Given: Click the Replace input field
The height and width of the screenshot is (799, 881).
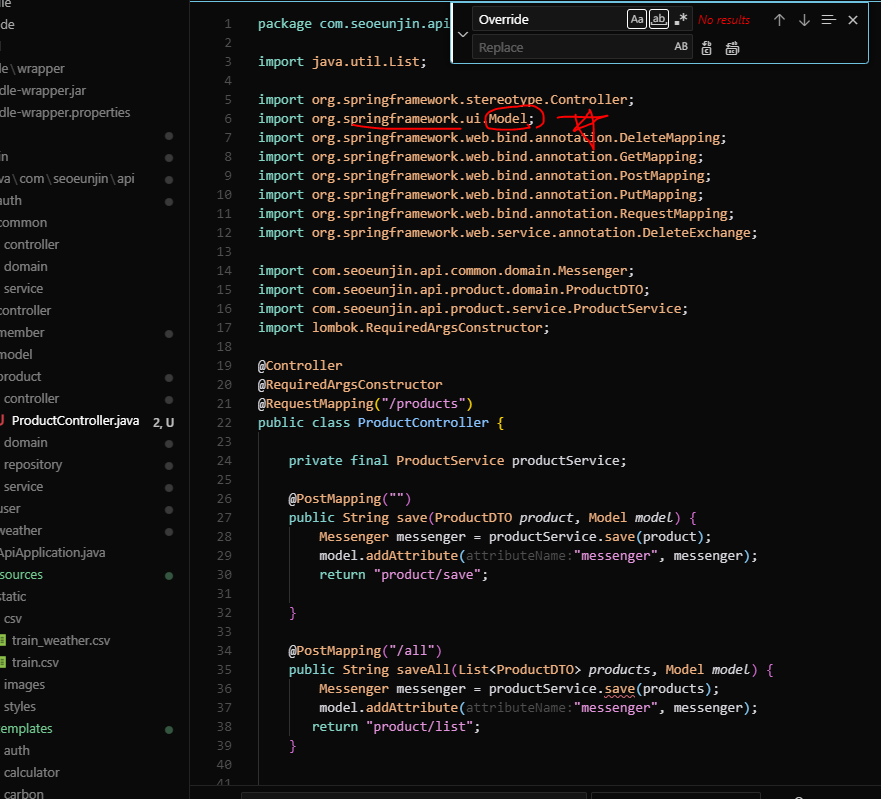Looking at the screenshot, I should tap(572, 47).
